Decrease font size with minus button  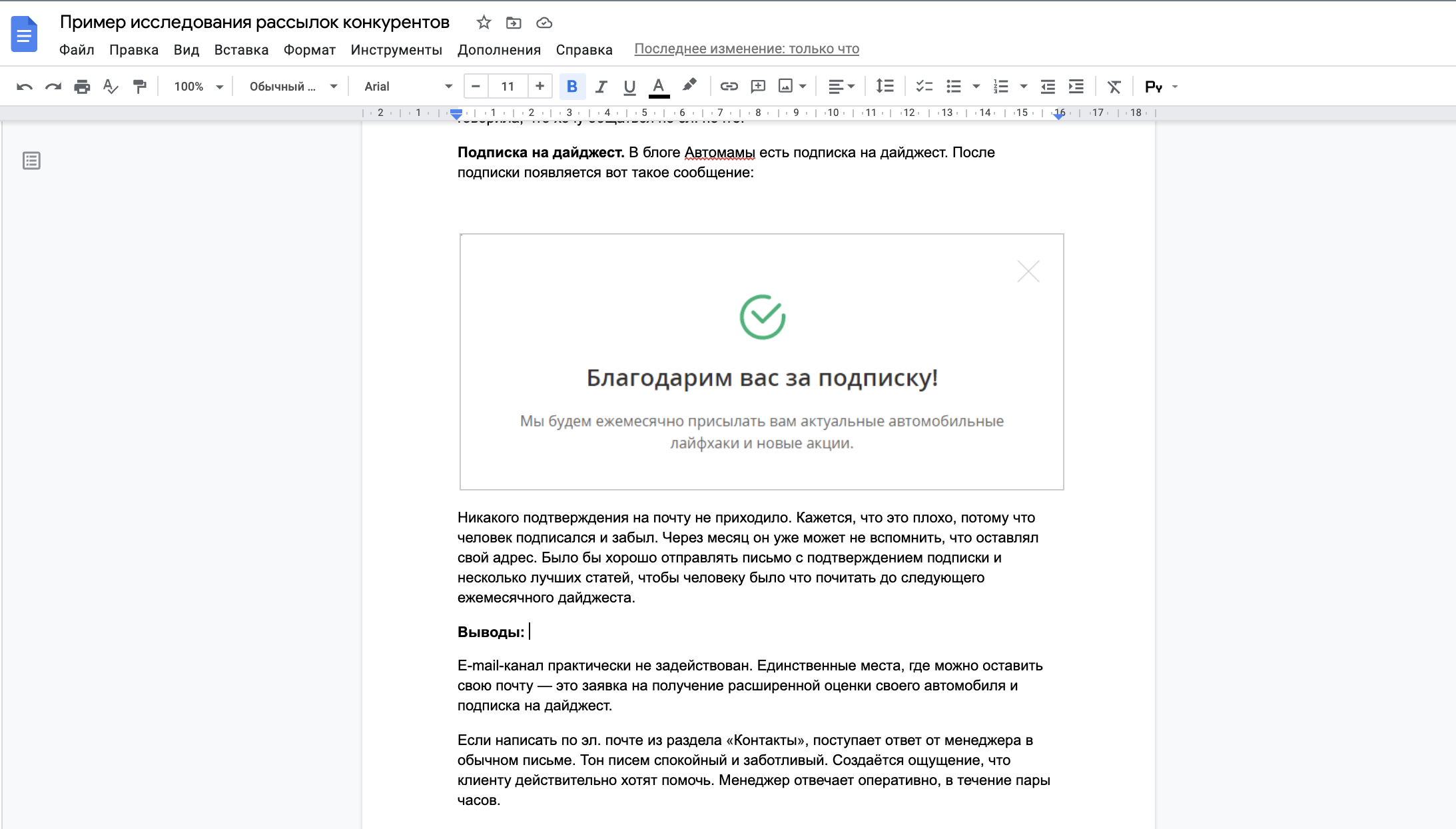[476, 86]
